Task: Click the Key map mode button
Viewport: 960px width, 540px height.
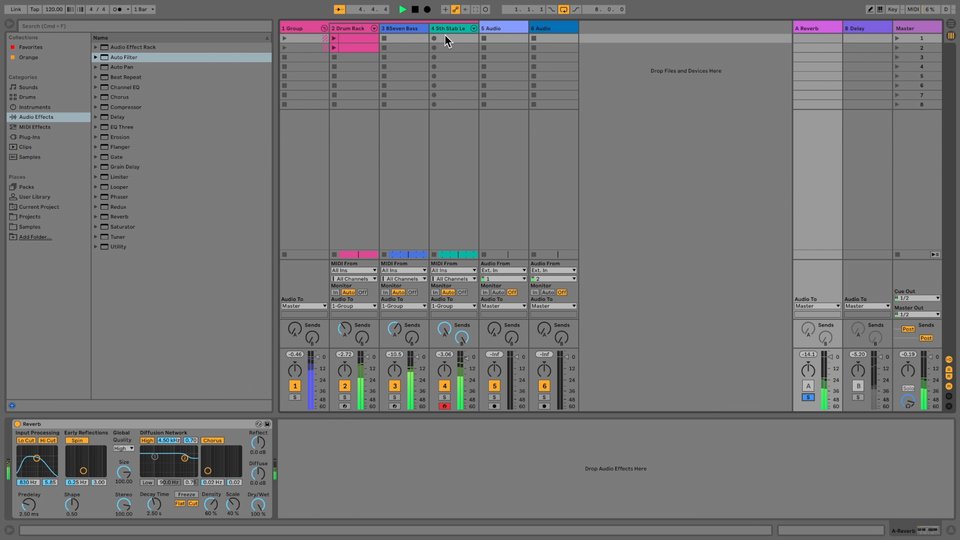Action: click(893, 9)
